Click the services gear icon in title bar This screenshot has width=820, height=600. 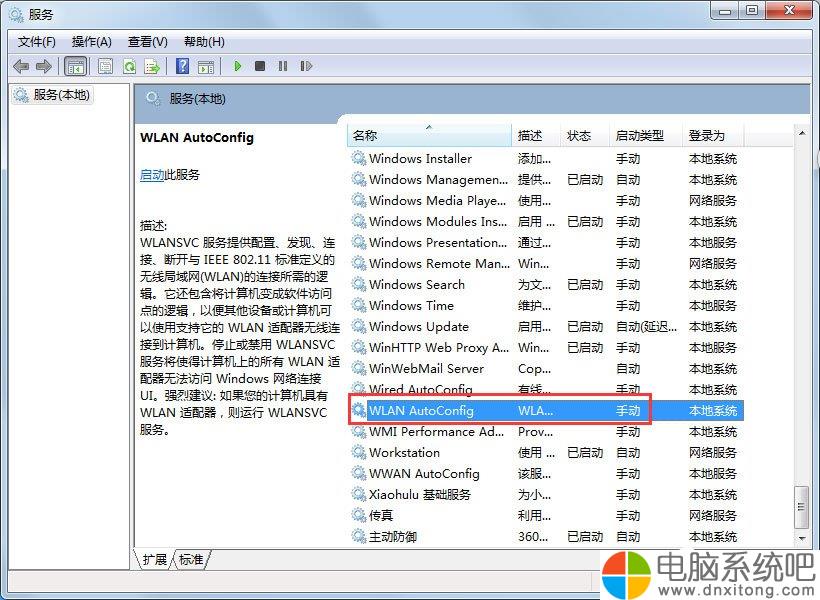point(16,14)
